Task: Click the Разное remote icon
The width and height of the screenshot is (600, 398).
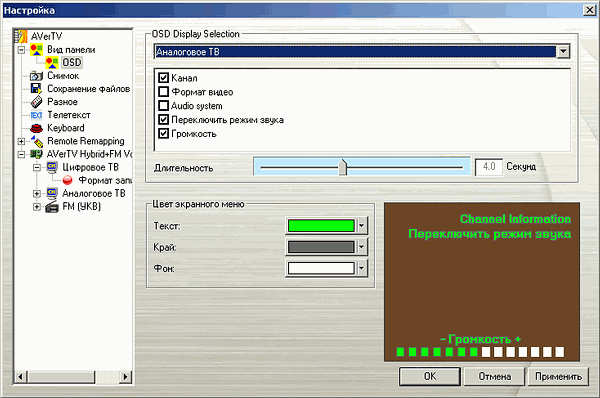Action: pyautogui.click(x=36, y=102)
